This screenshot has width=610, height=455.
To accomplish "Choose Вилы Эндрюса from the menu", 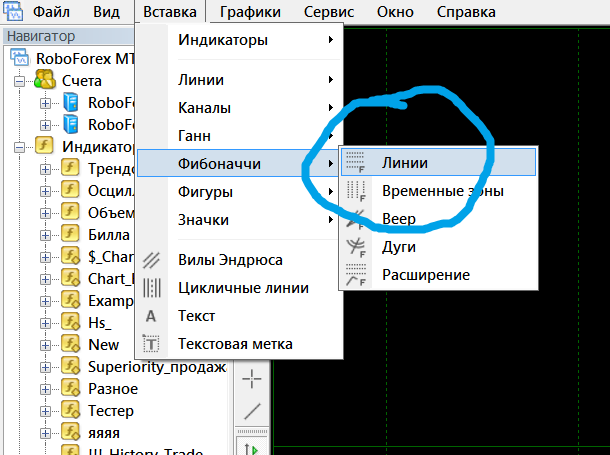I will click(239, 260).
